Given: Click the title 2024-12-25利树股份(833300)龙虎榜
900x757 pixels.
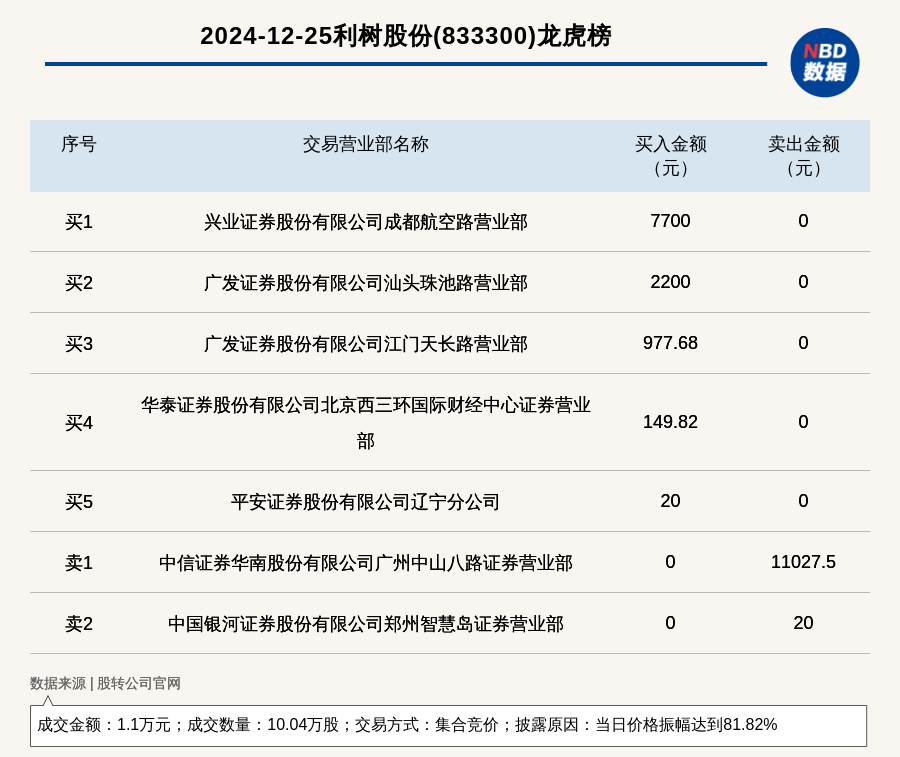Looking at the screenshot, I should (406, 36).
